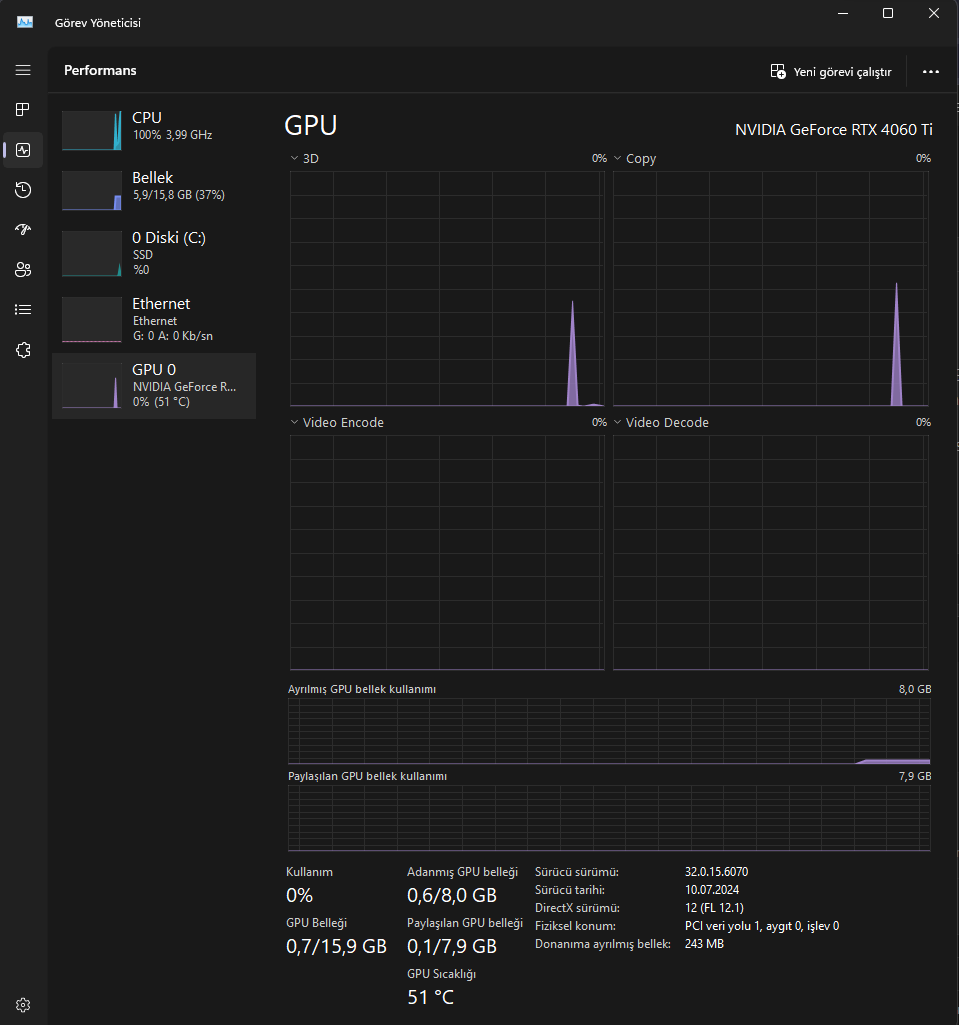
Task: Select the Performance page icon
Action: pyautogui.click(x=23, y=150)
